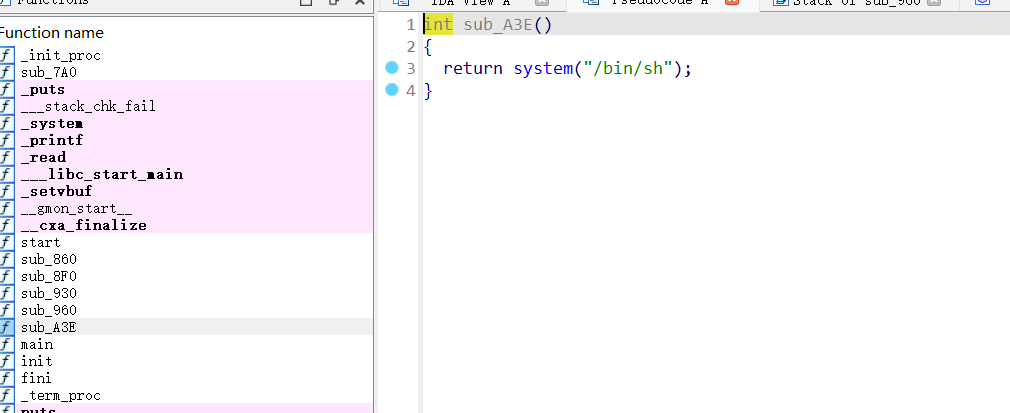The width and height of the screenshot is (1010, 413).
Task: Click the f icon beside _printf
Action: click(x=7, y=140)
